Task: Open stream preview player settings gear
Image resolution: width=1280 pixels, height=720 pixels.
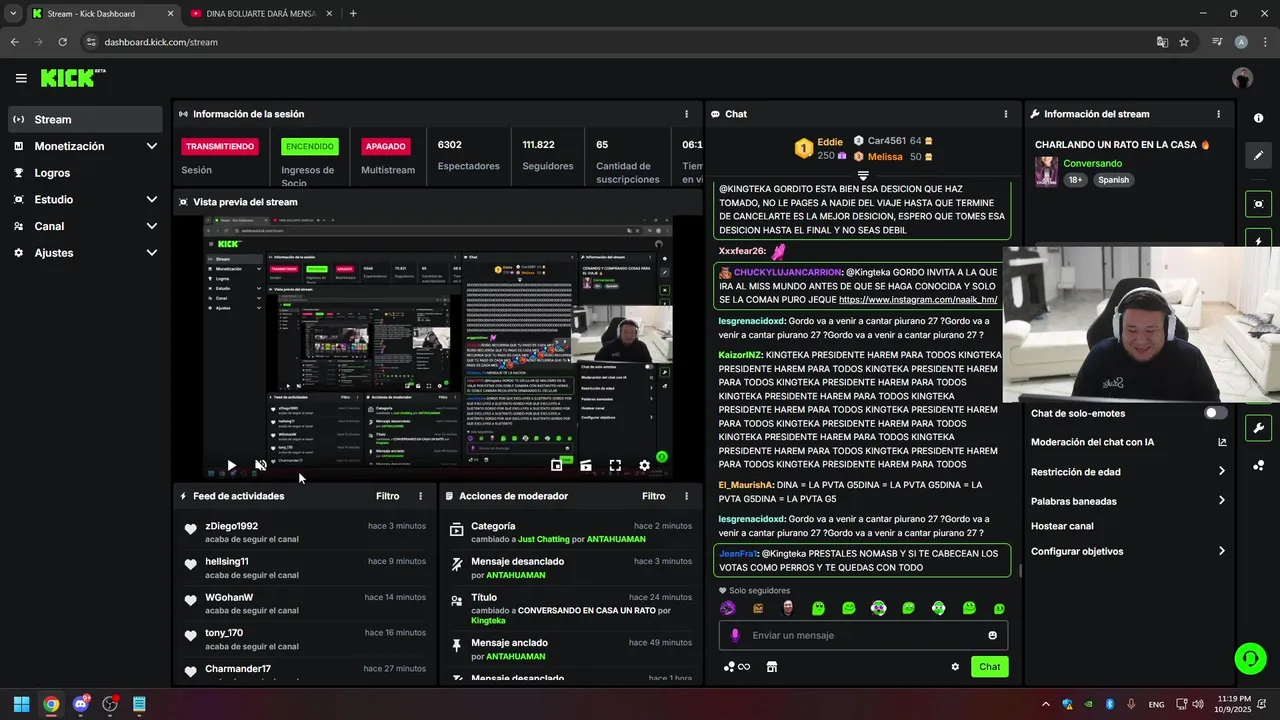Action: pos(644,465)
